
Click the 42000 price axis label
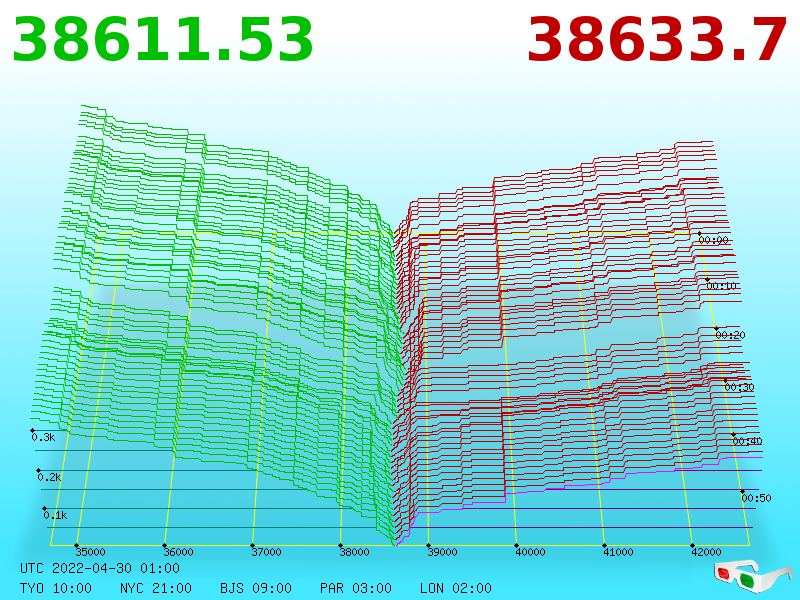[x=706, y=552]
